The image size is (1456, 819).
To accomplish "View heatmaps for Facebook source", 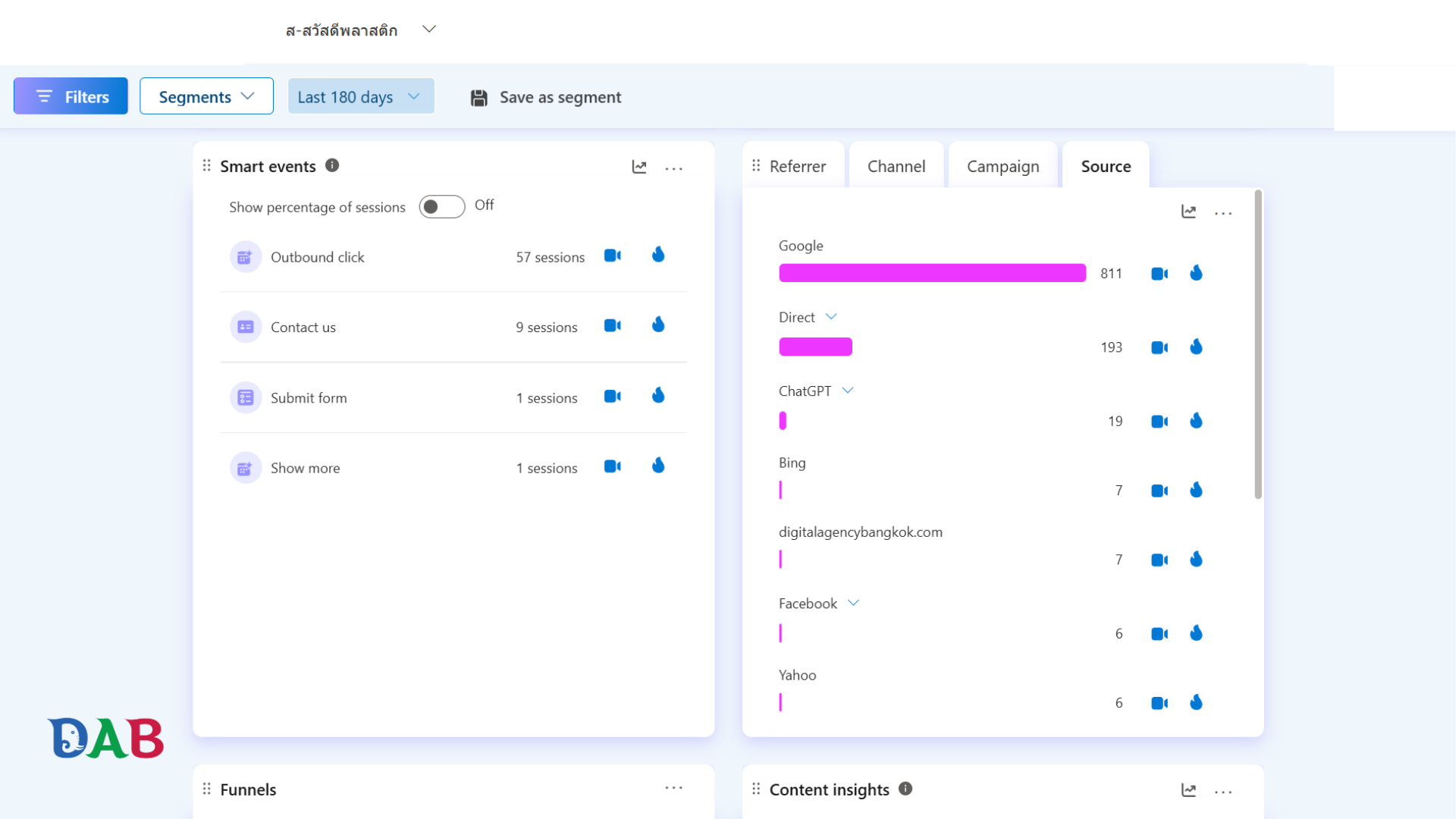I will click(x=1197, y=633).
